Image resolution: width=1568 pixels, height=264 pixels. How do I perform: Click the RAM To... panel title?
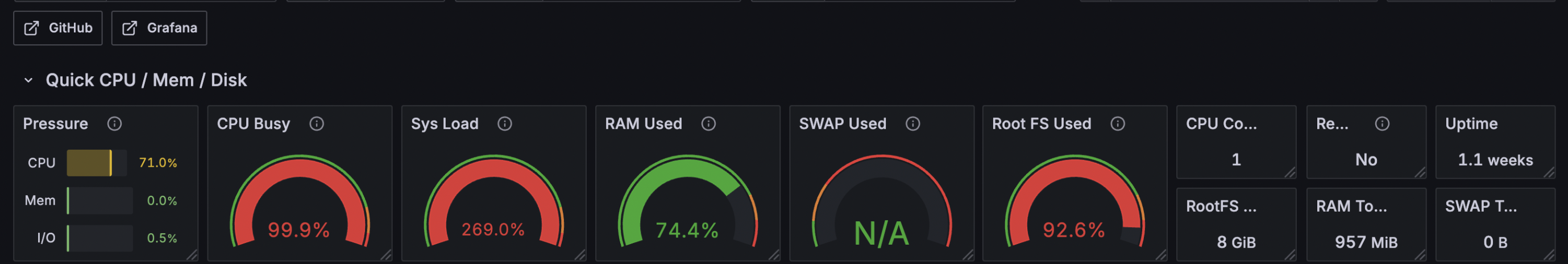coord(1351,206)
